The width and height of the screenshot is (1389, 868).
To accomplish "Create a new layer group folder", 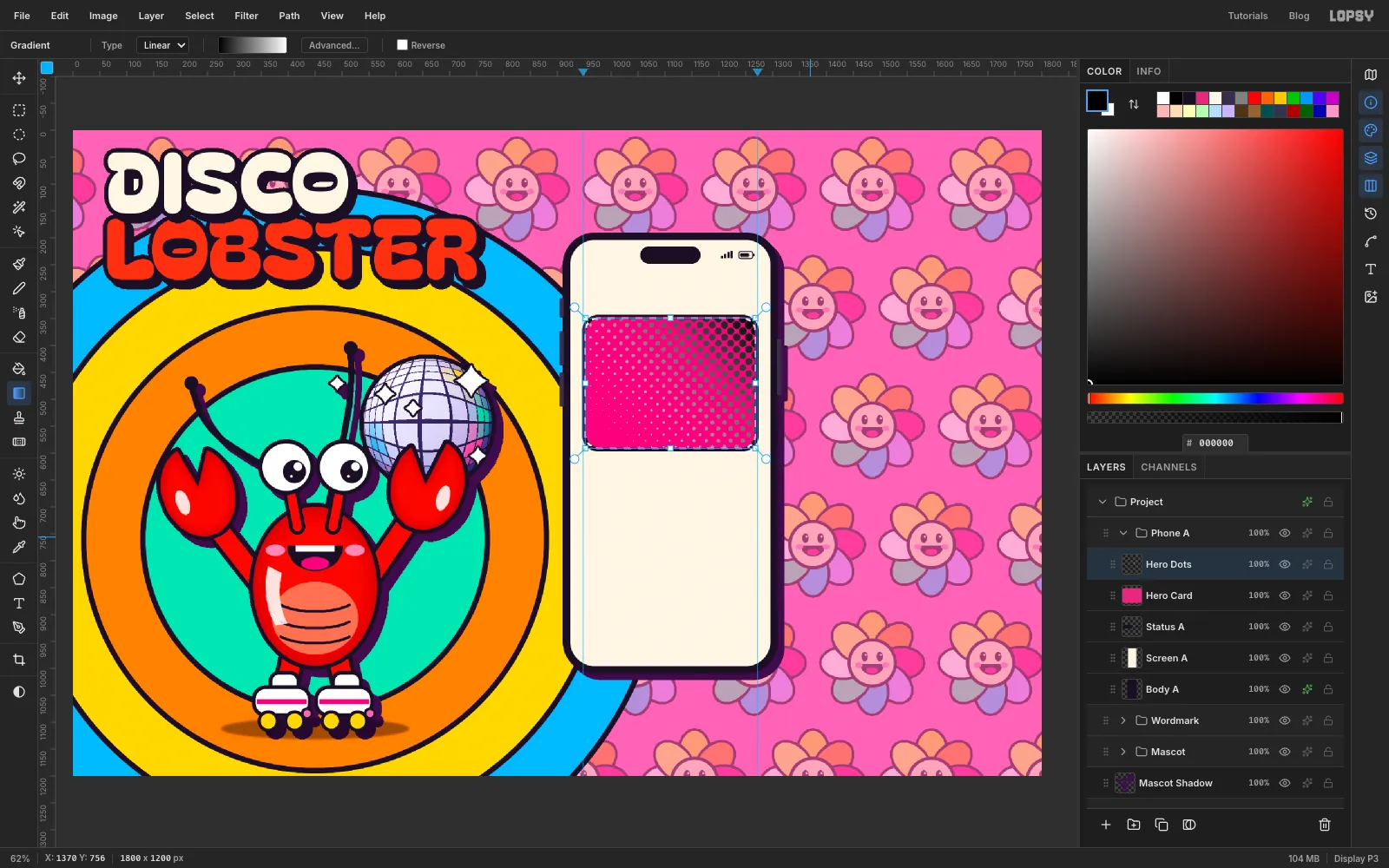I will click(1134, 825).
